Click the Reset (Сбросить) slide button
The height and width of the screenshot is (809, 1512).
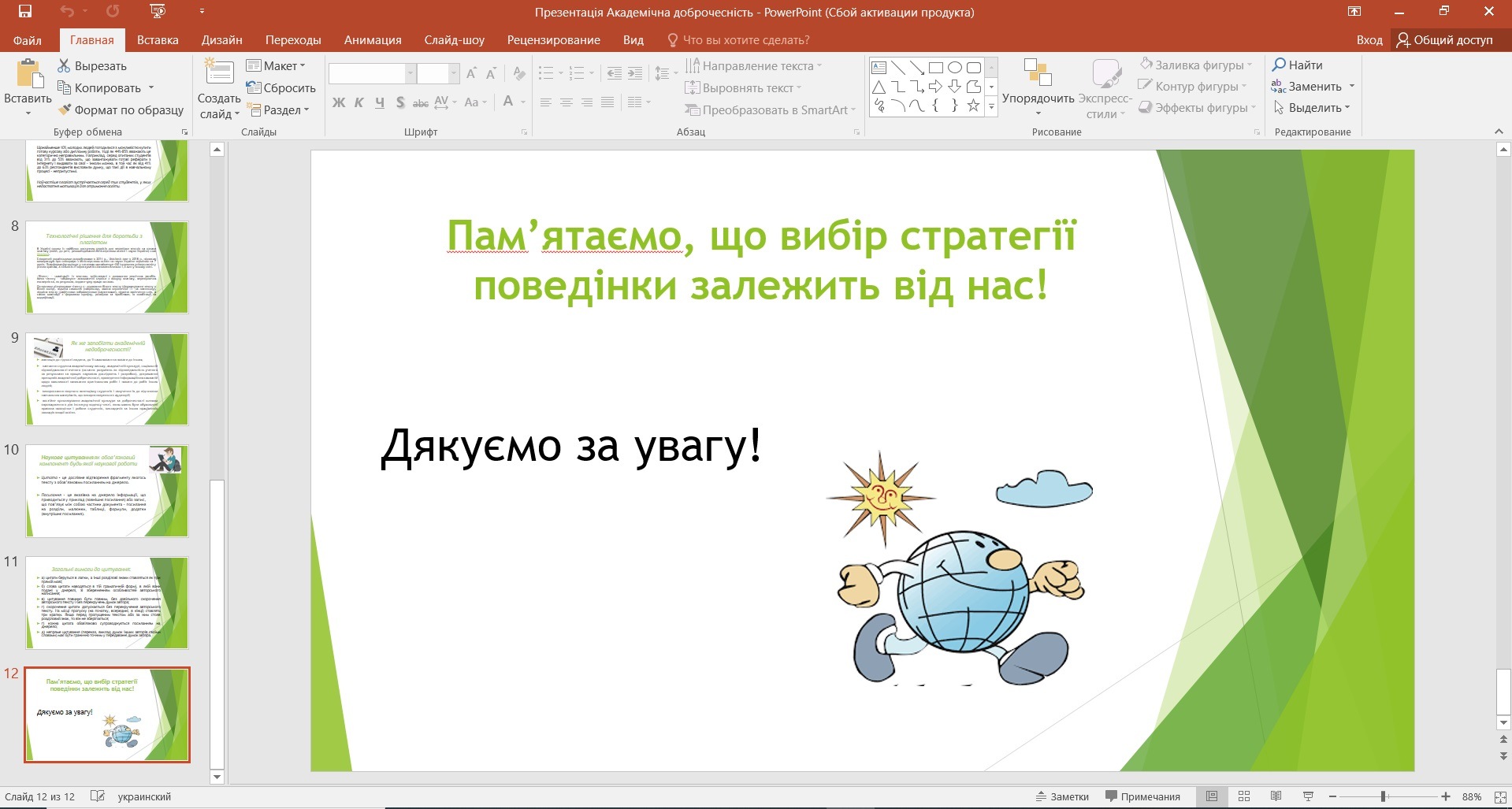(x=281, y=88)
